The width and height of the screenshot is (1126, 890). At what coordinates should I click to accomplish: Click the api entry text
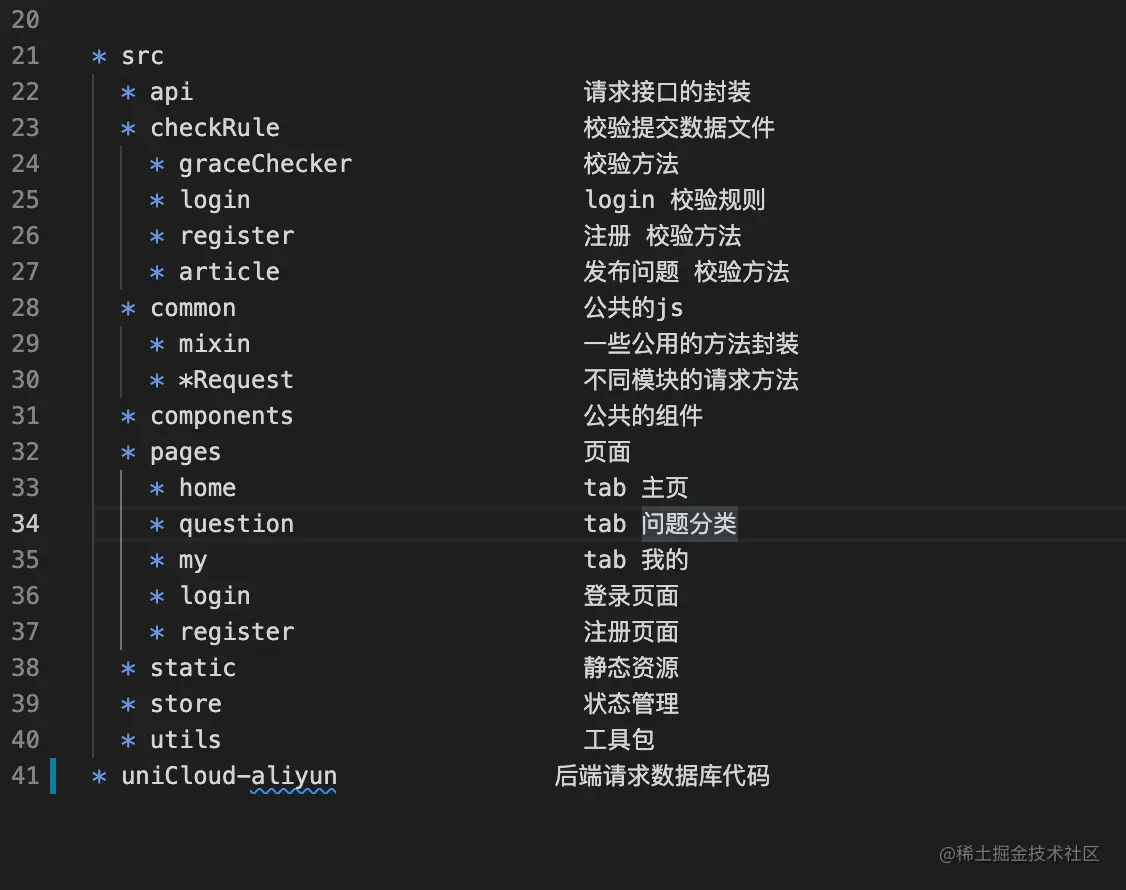coord(171,92)
